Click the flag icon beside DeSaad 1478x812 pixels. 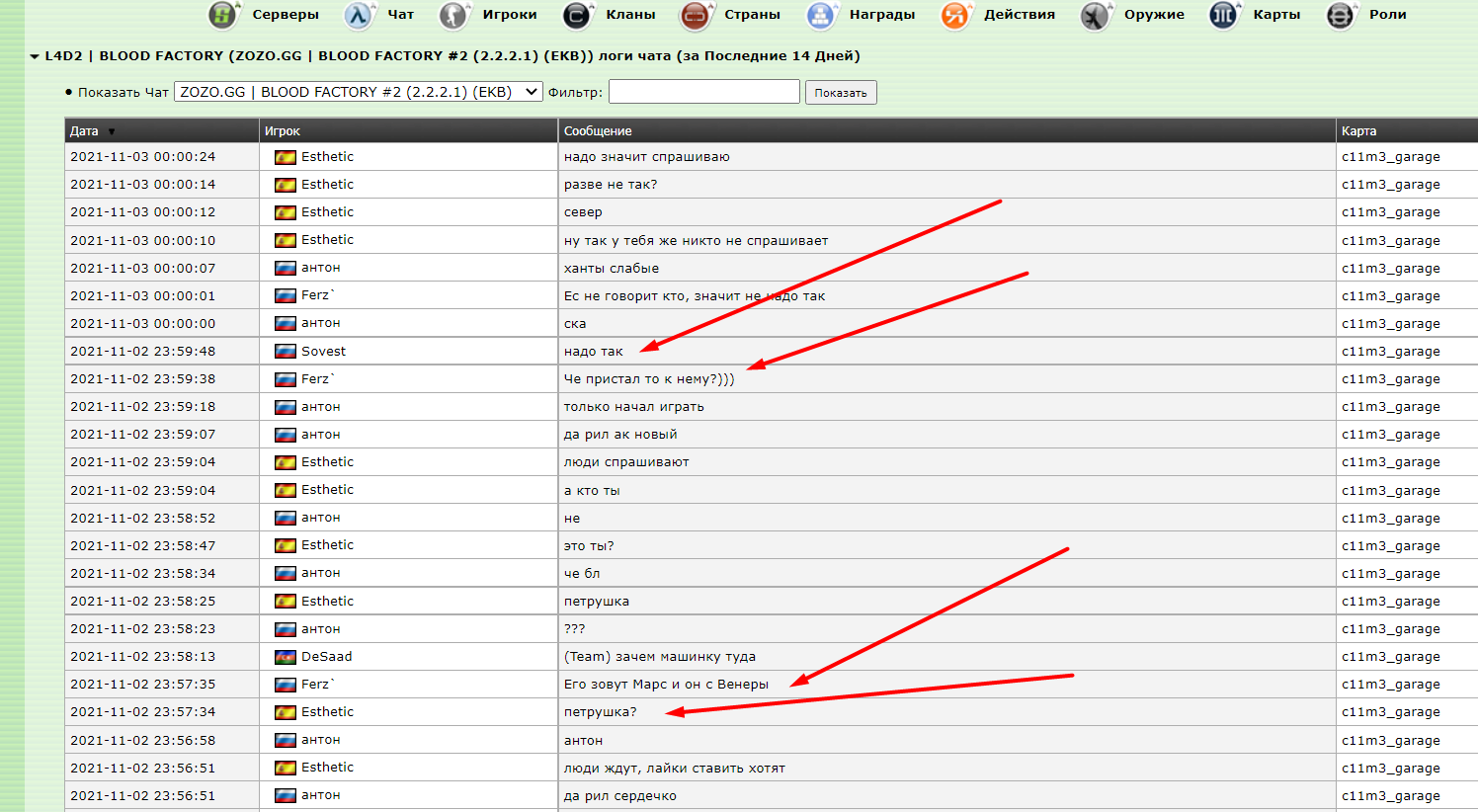click(286, 657)
